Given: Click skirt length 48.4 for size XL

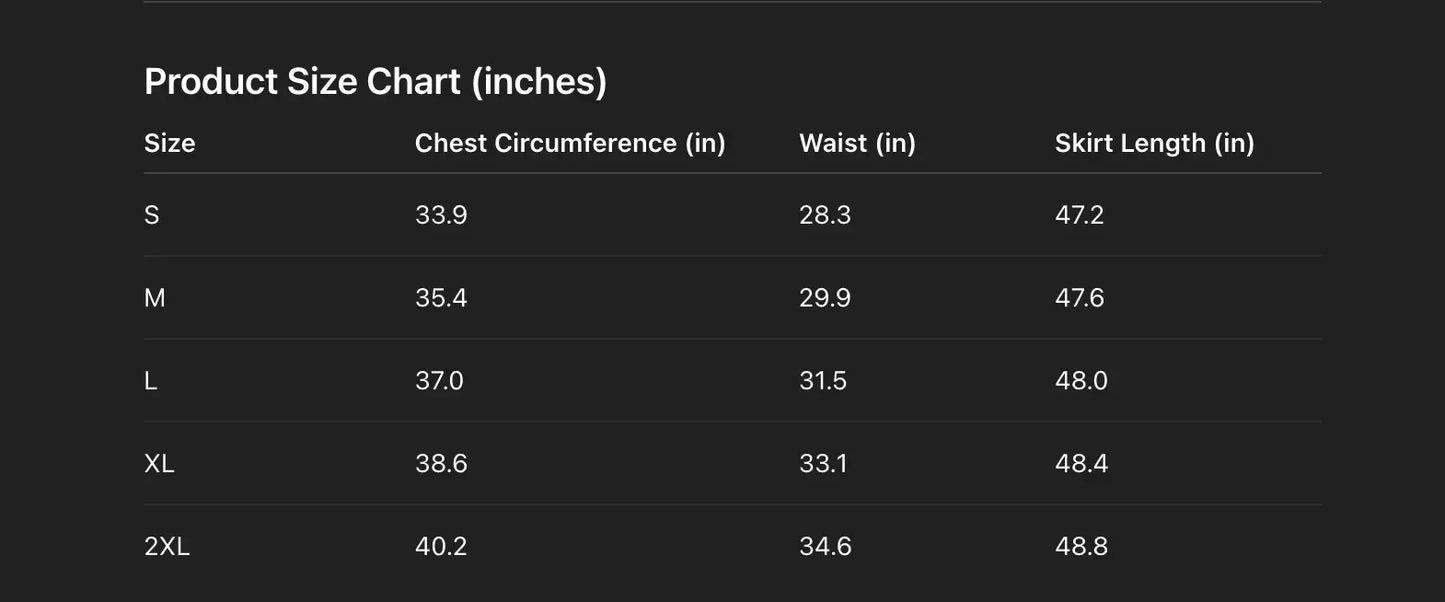Looking at the screenshot, I should (x=1081, y=464).
